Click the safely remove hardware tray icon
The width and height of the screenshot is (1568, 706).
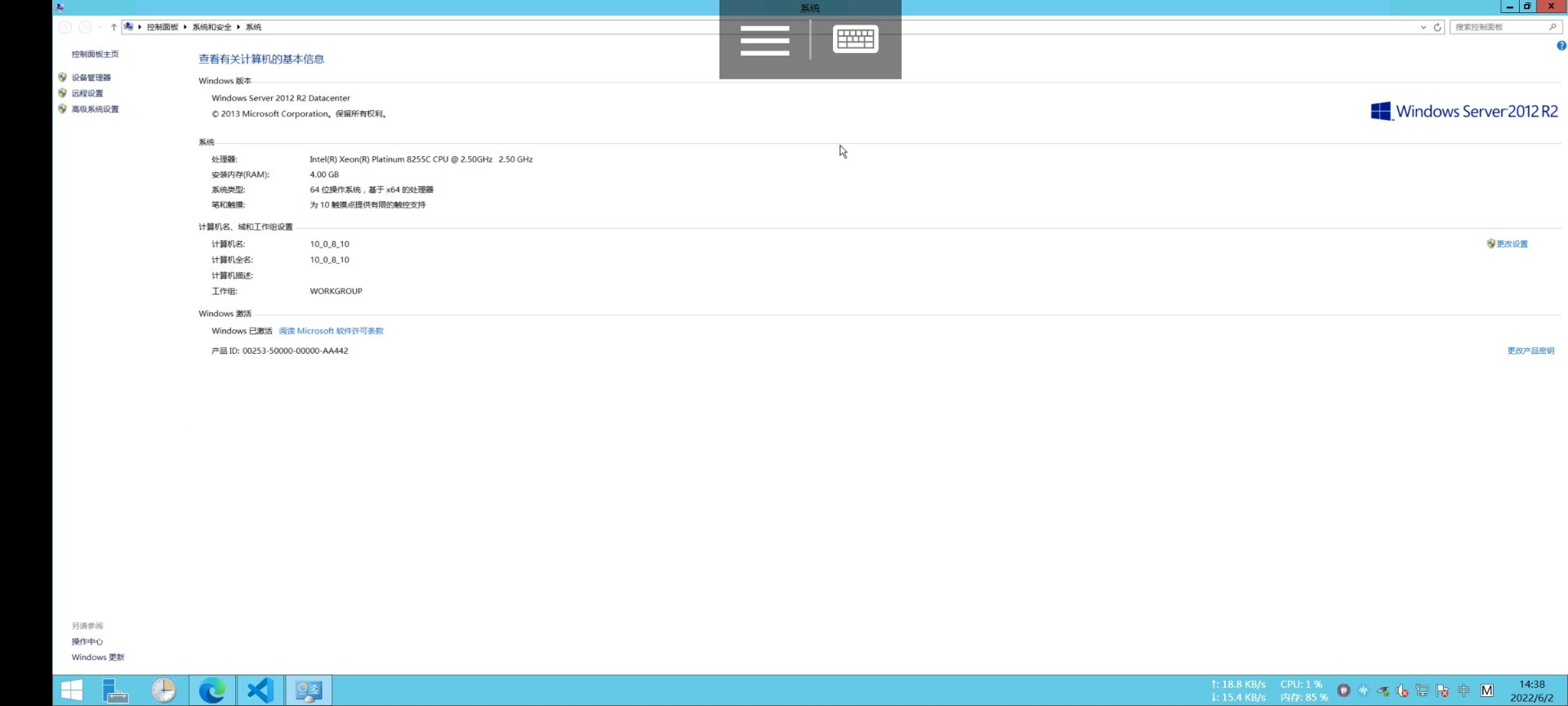pyautogui.click(x=1383, y=690)
